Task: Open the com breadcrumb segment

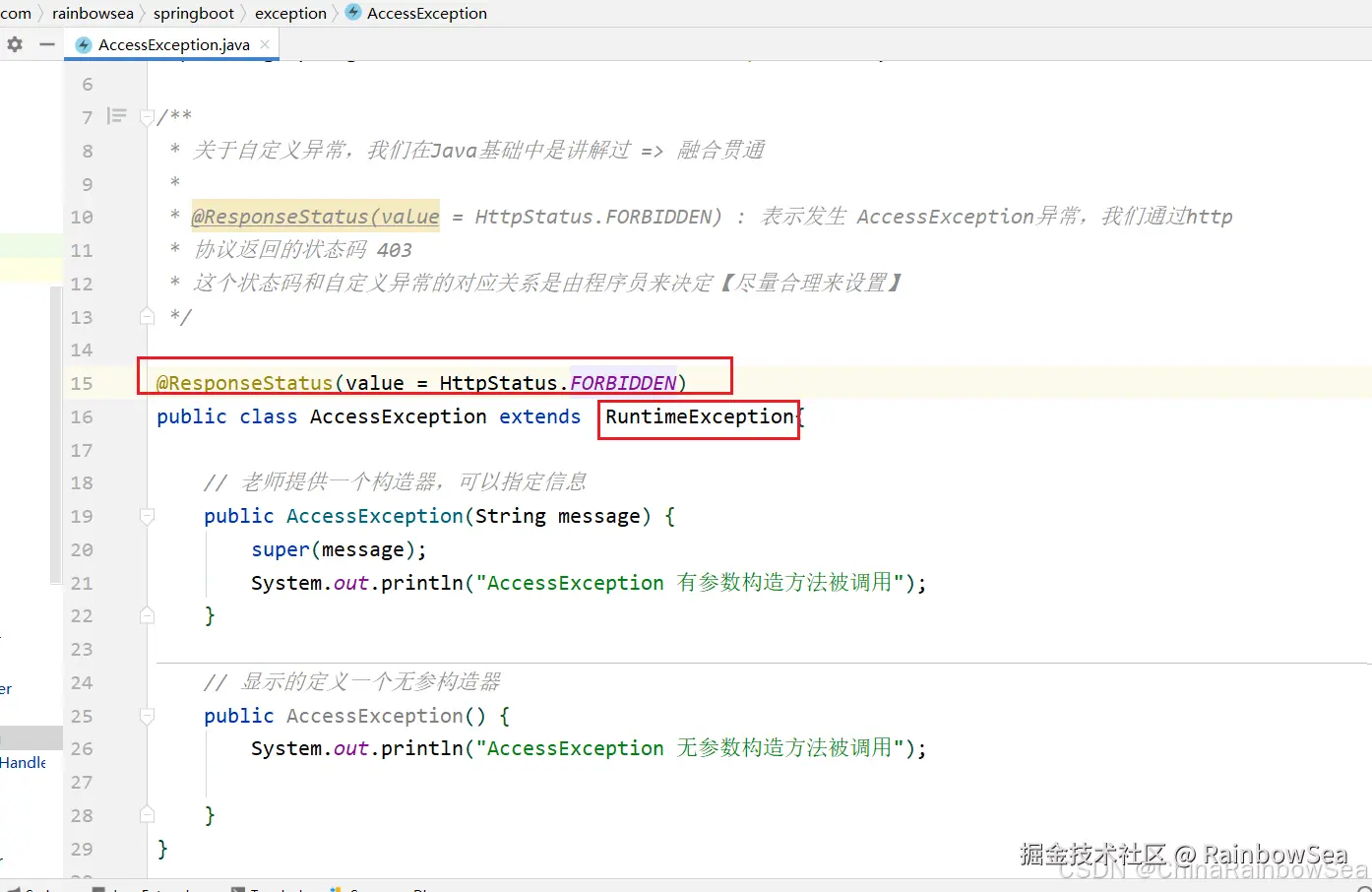Action: coord(16,13)
